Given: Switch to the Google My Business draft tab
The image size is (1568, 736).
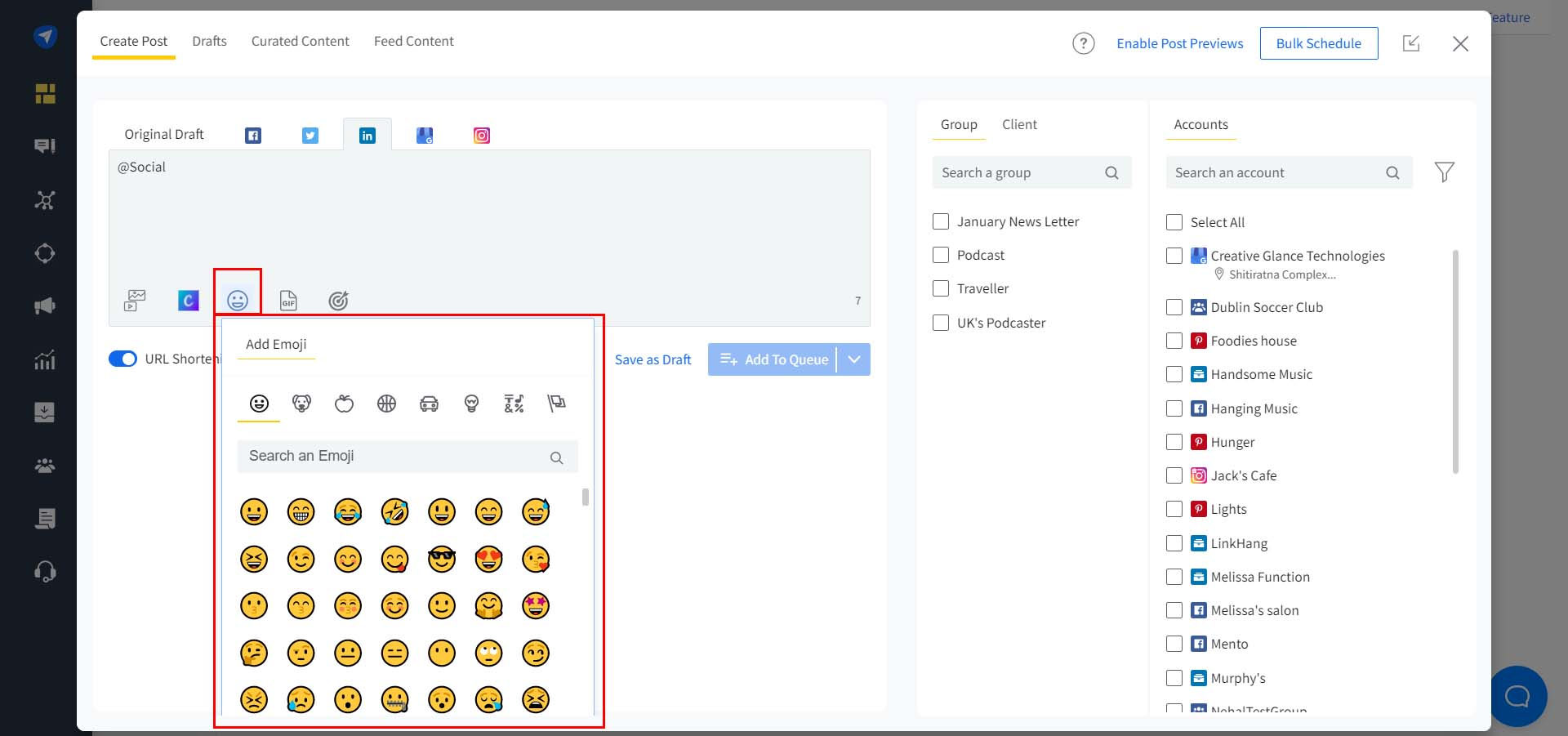Looking at the screenshot, I should coord(425,136).
